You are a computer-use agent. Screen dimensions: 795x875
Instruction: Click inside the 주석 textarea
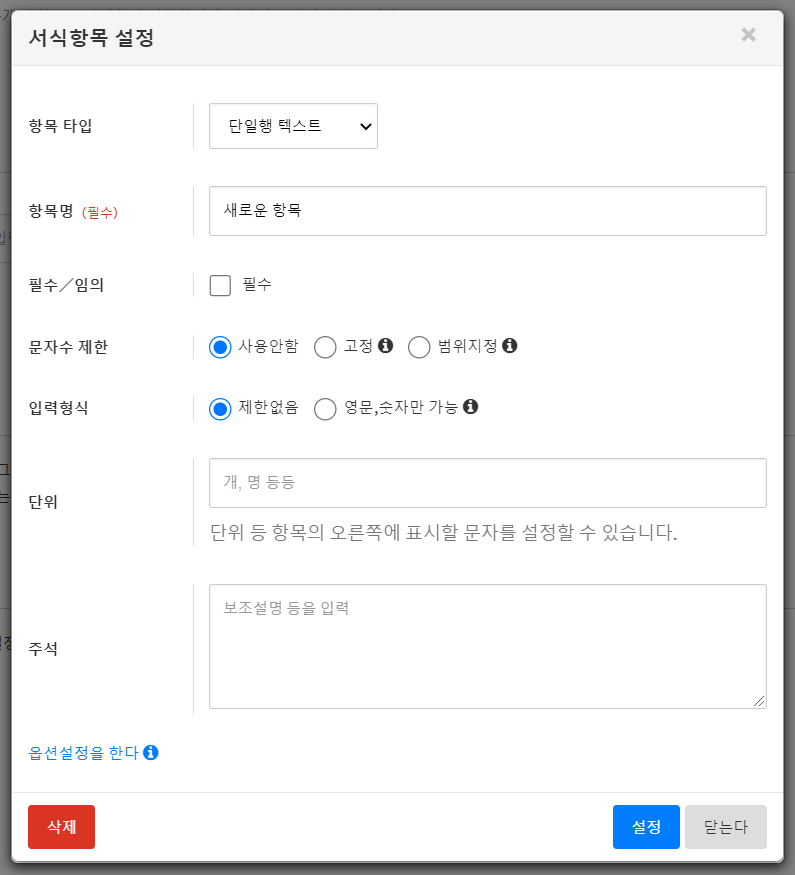(x=487, y=646)
